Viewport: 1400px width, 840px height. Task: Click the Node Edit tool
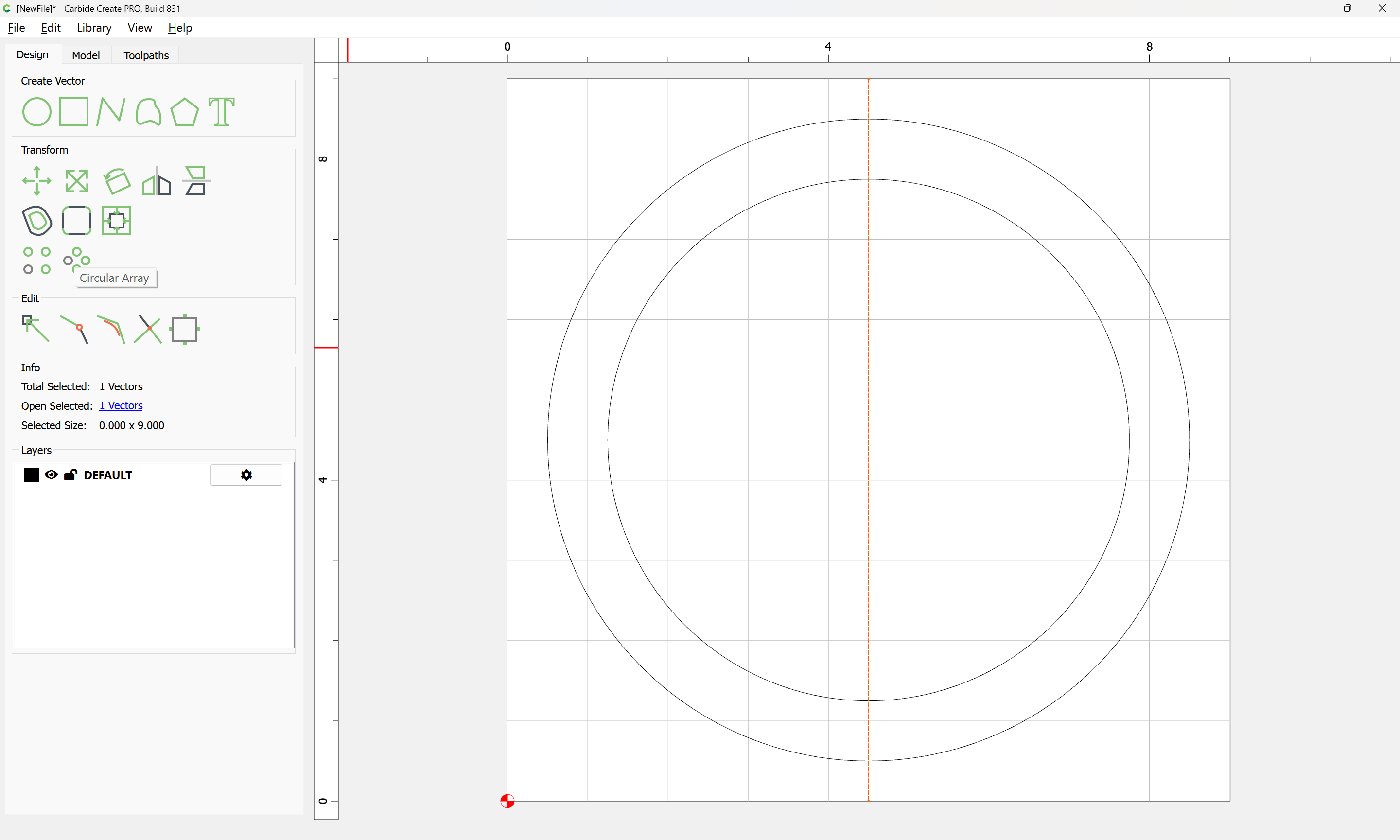click(x=35, y=329)
